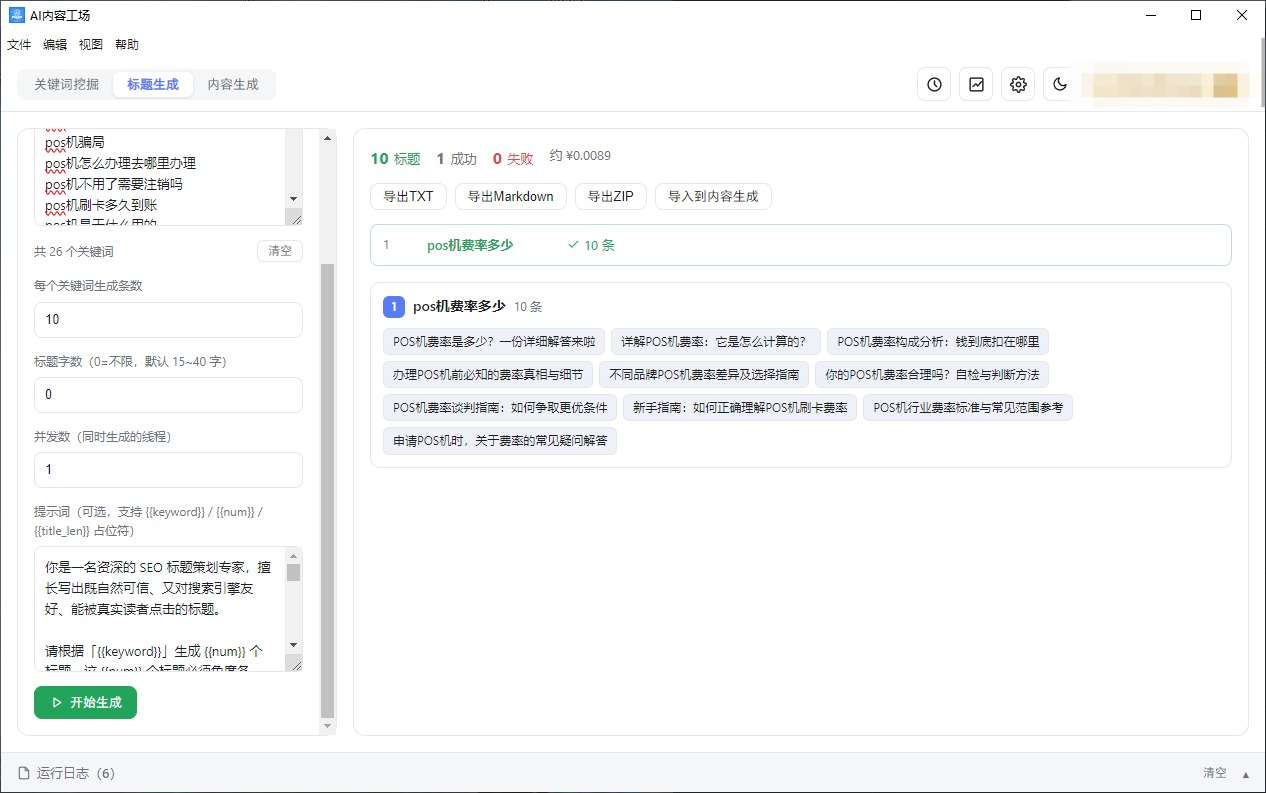Click prompt textarea scrollbar up arrow
The width and height of the screenshot is (1266, 793).
click(x=293, y=556)
